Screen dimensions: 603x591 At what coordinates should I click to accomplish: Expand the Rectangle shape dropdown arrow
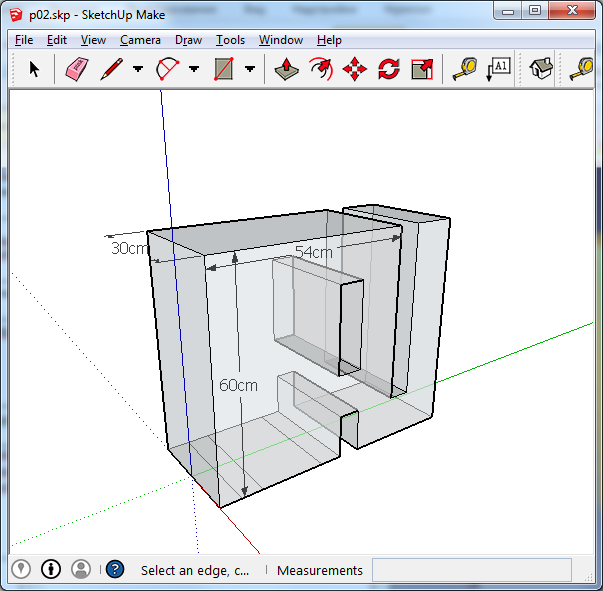(x=250, y=70)
